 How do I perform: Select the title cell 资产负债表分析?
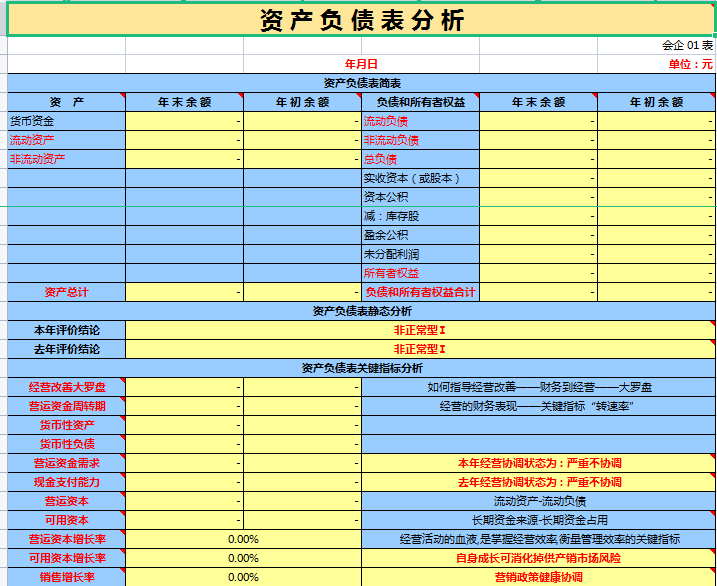pos(361,20)
